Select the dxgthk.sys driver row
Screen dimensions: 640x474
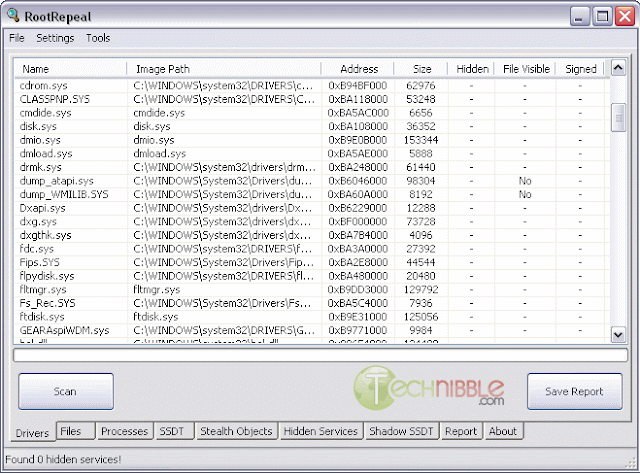[312, 235]
